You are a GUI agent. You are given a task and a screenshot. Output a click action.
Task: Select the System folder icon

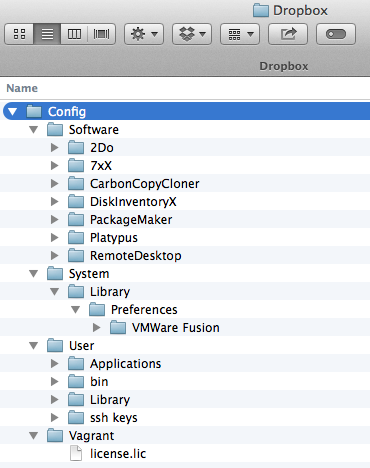point(55,273)
